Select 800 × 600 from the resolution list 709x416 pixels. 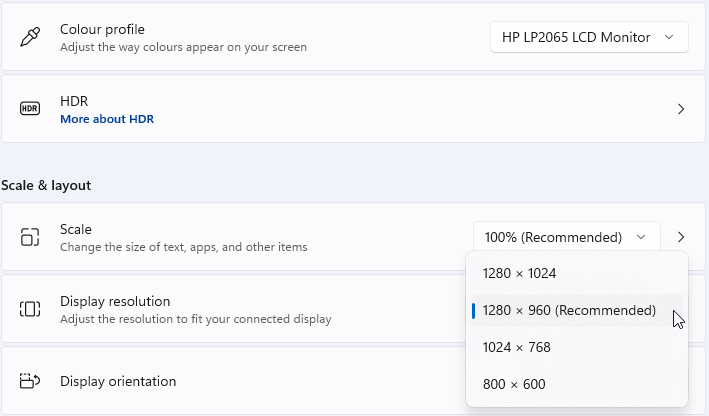click(x=513, y=384)
